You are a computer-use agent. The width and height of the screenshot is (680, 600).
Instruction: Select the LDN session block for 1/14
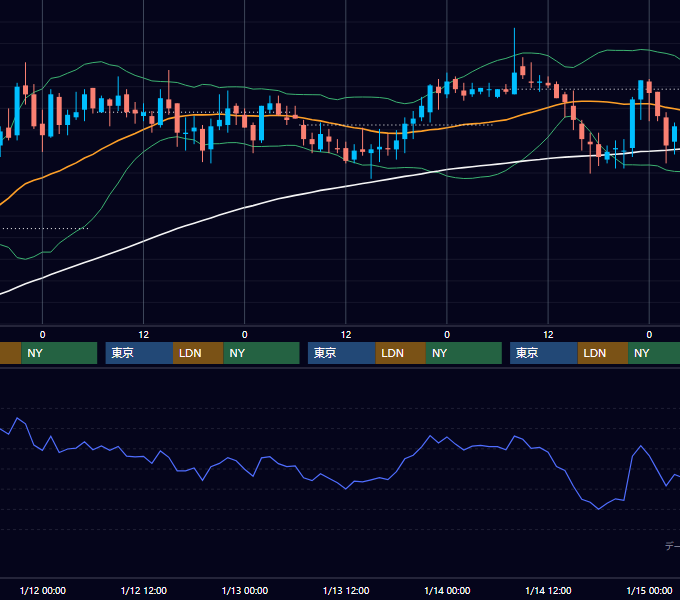603,353
